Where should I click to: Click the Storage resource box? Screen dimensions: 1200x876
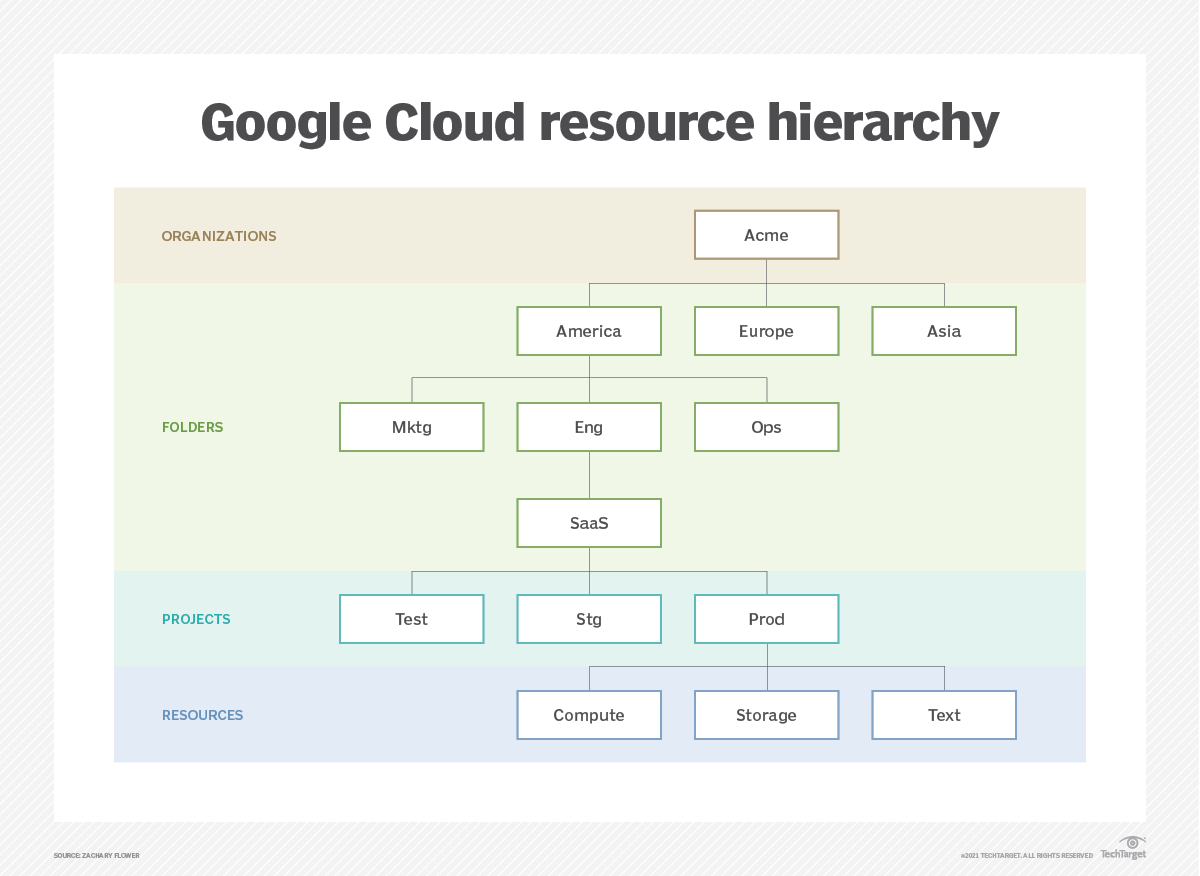click(766, 715)
